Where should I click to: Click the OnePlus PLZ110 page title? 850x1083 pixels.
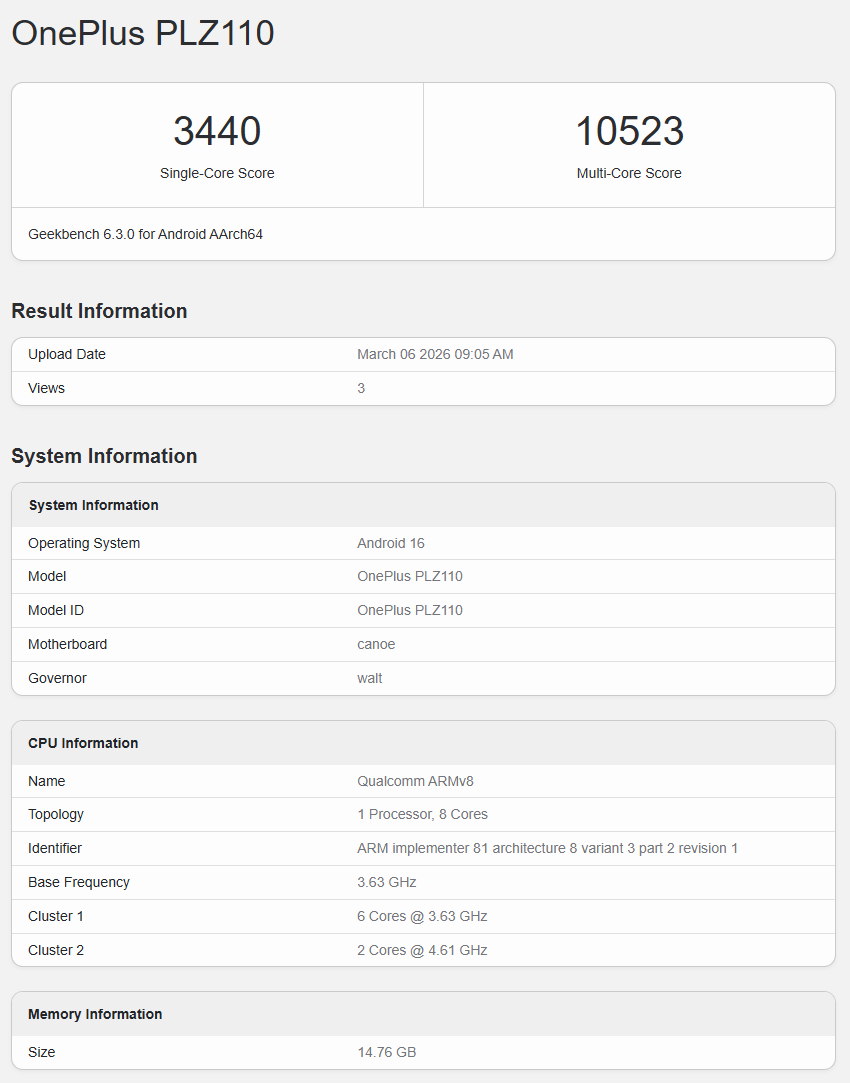coord(142,33)
